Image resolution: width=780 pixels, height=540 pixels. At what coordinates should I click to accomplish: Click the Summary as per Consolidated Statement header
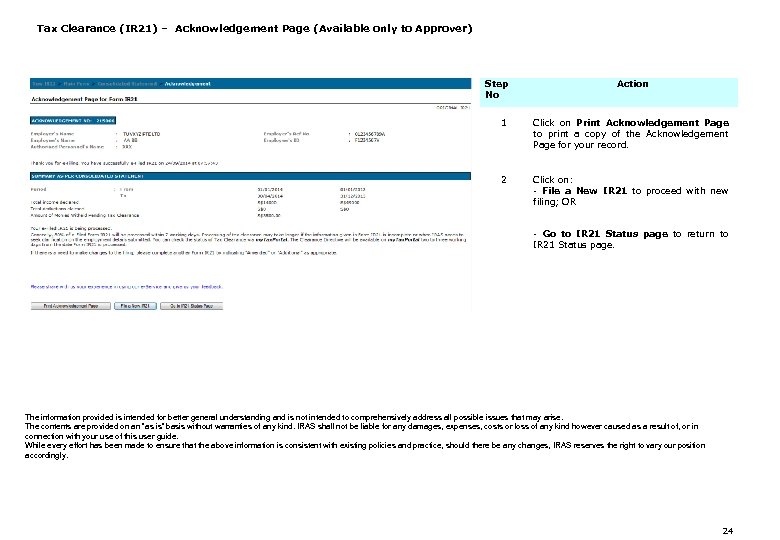250,176
